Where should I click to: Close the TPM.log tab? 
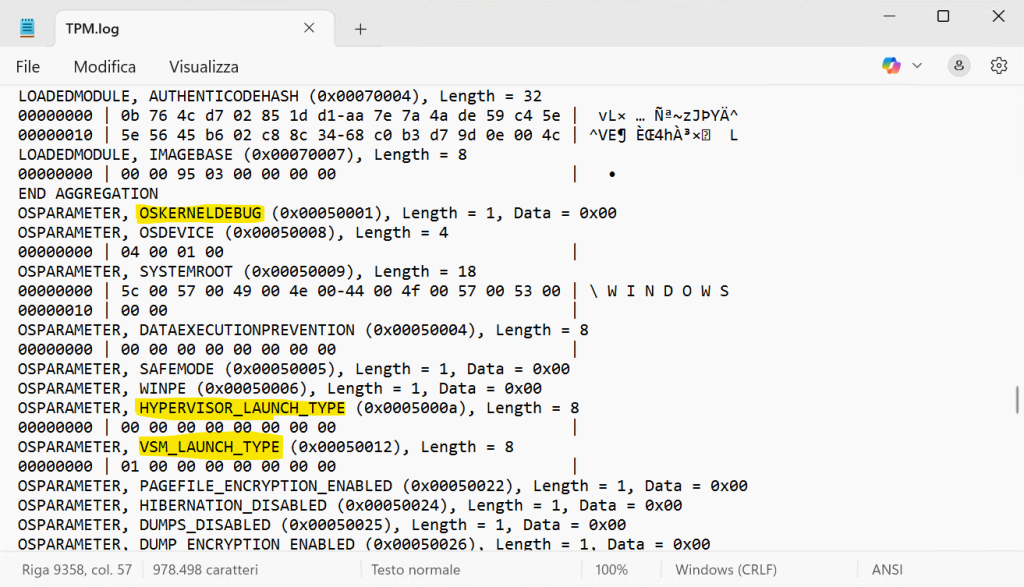pos(308,28)
